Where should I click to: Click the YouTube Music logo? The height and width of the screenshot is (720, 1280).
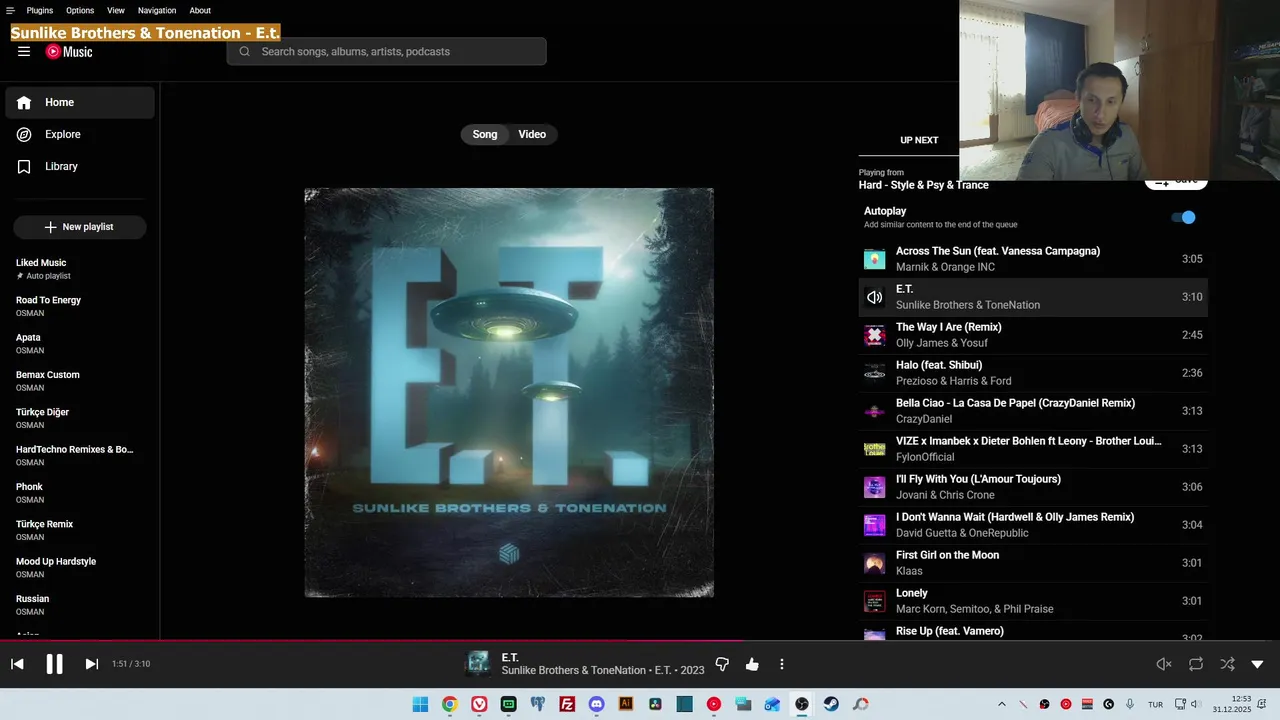tap(69, 52)
